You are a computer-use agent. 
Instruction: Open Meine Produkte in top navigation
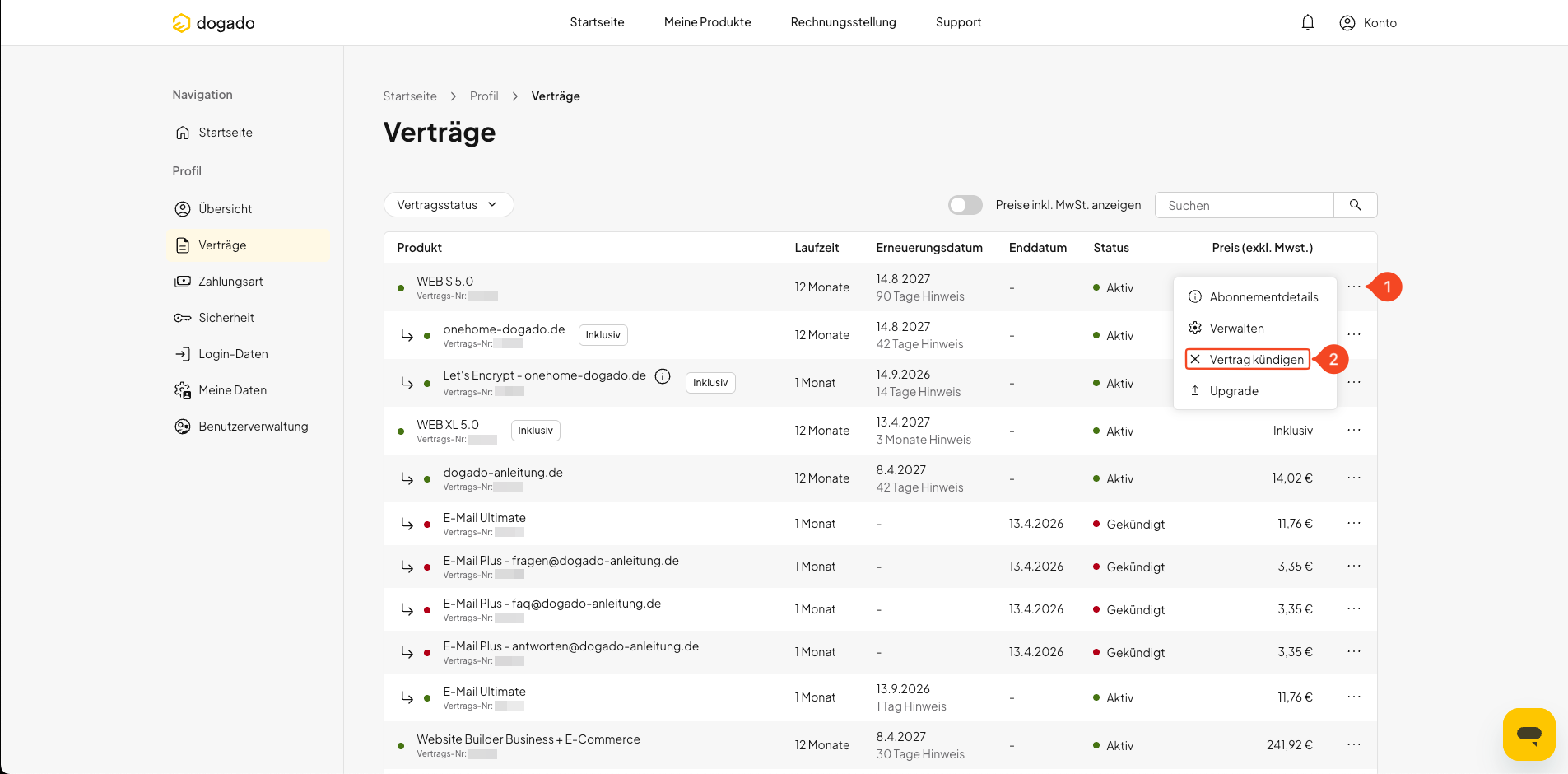pyautogui.click(x=707, y=22)
